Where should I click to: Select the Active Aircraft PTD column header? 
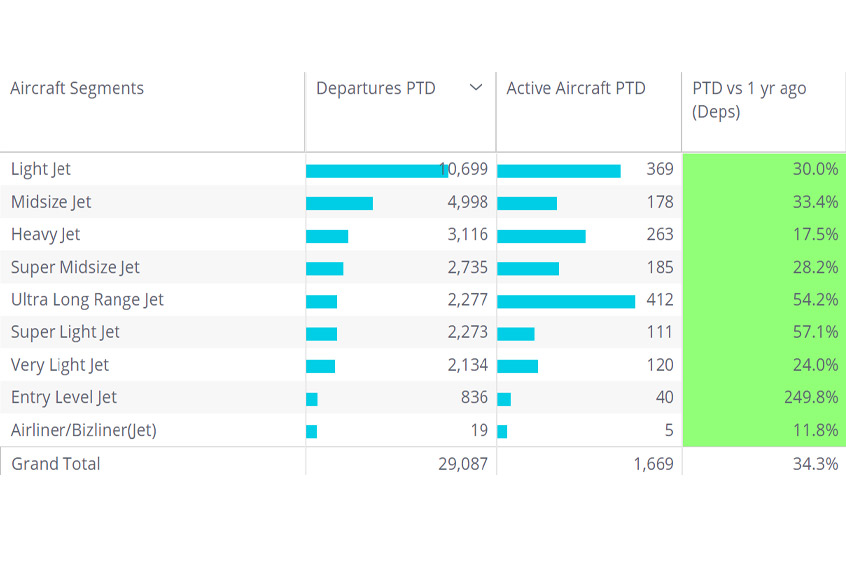(x=575, y=88)
